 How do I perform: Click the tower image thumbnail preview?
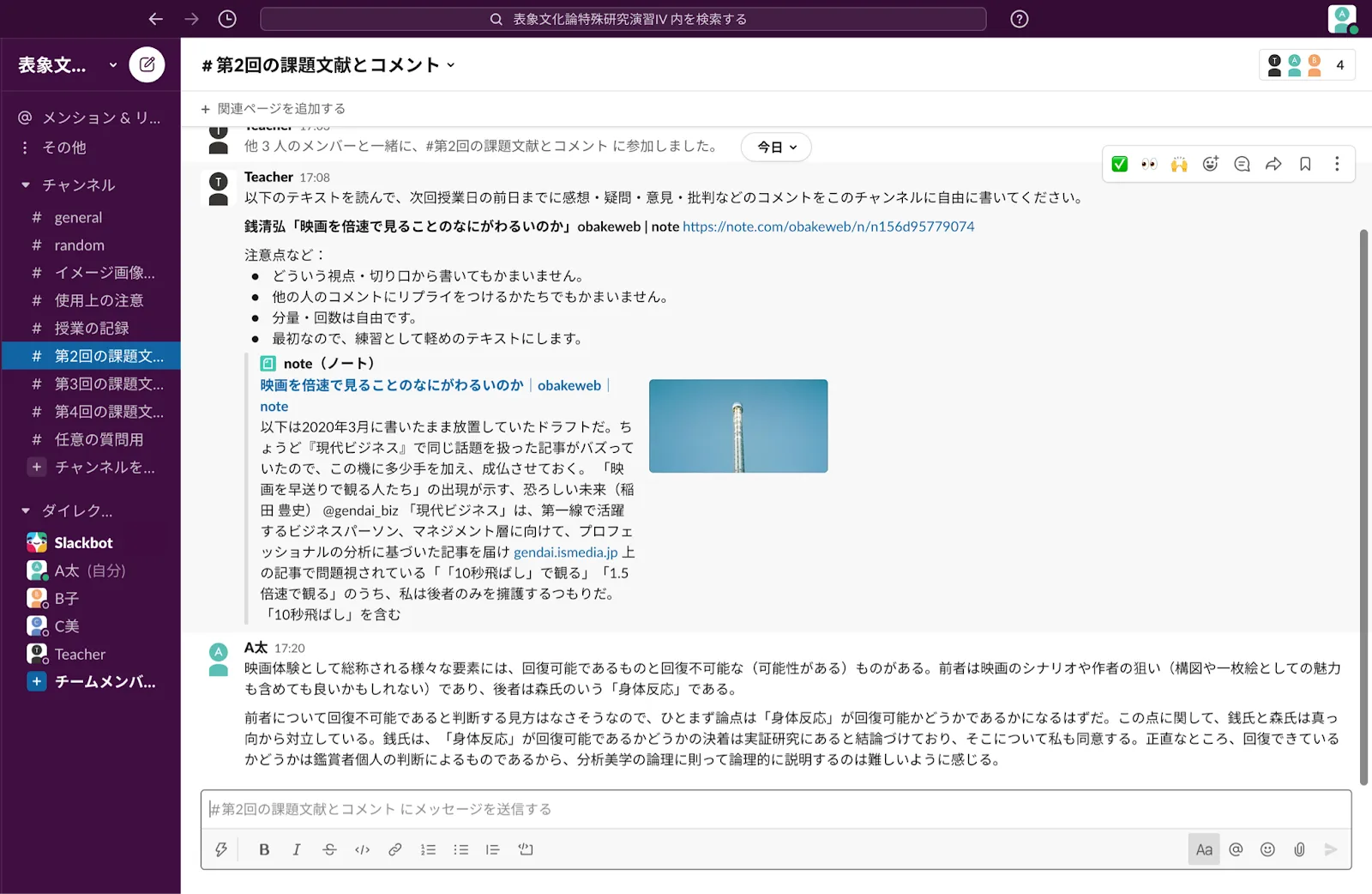tap(738, 426)
